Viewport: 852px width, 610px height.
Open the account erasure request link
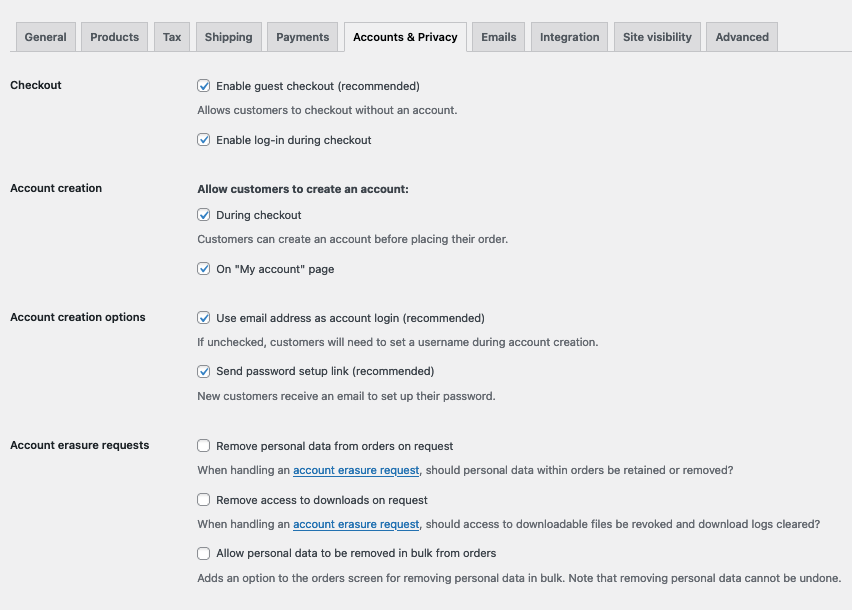pyautogui.click(x=355, y=470)
